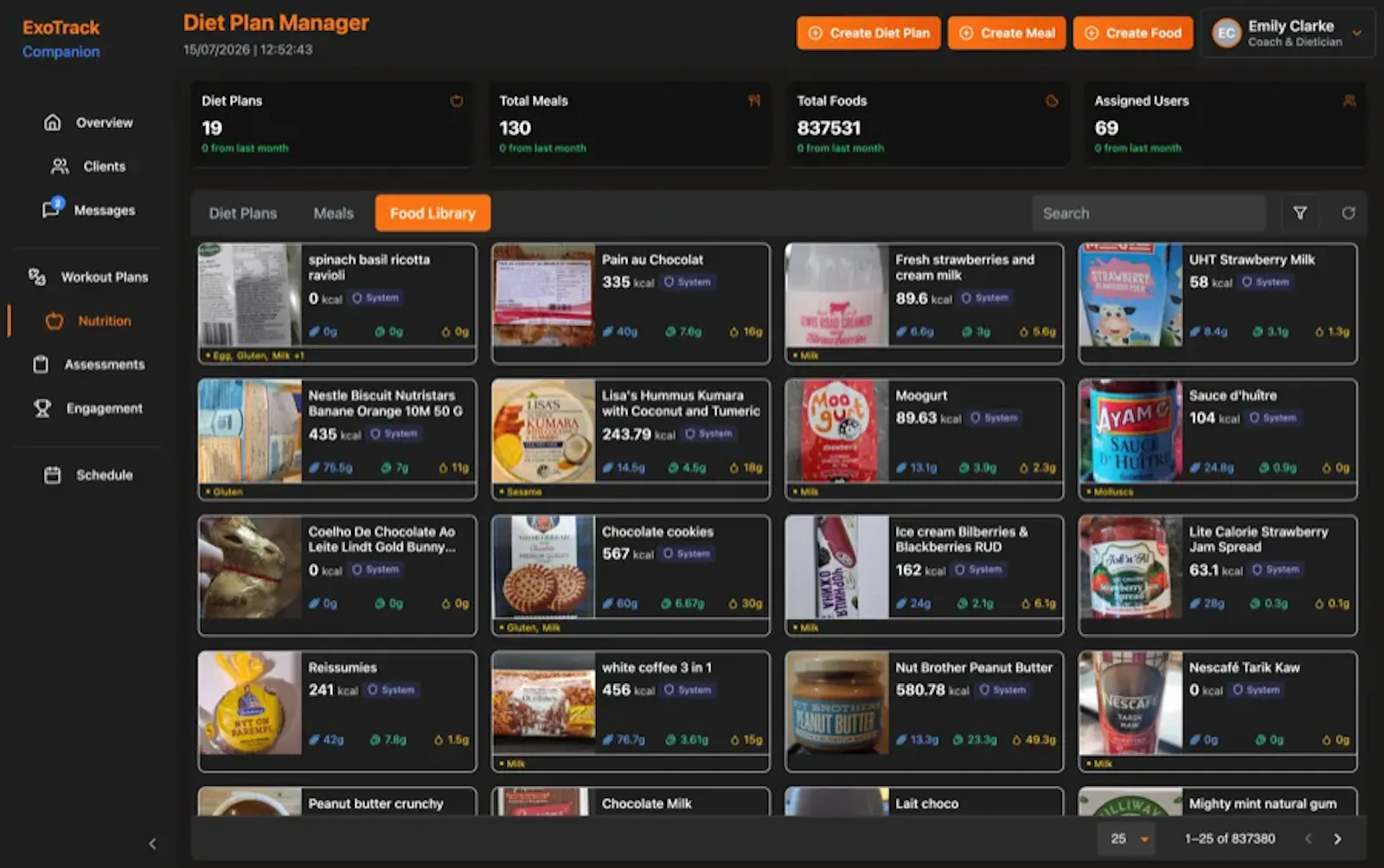
Task: Click the Create Food button
Action: (x=1133, y=33)
